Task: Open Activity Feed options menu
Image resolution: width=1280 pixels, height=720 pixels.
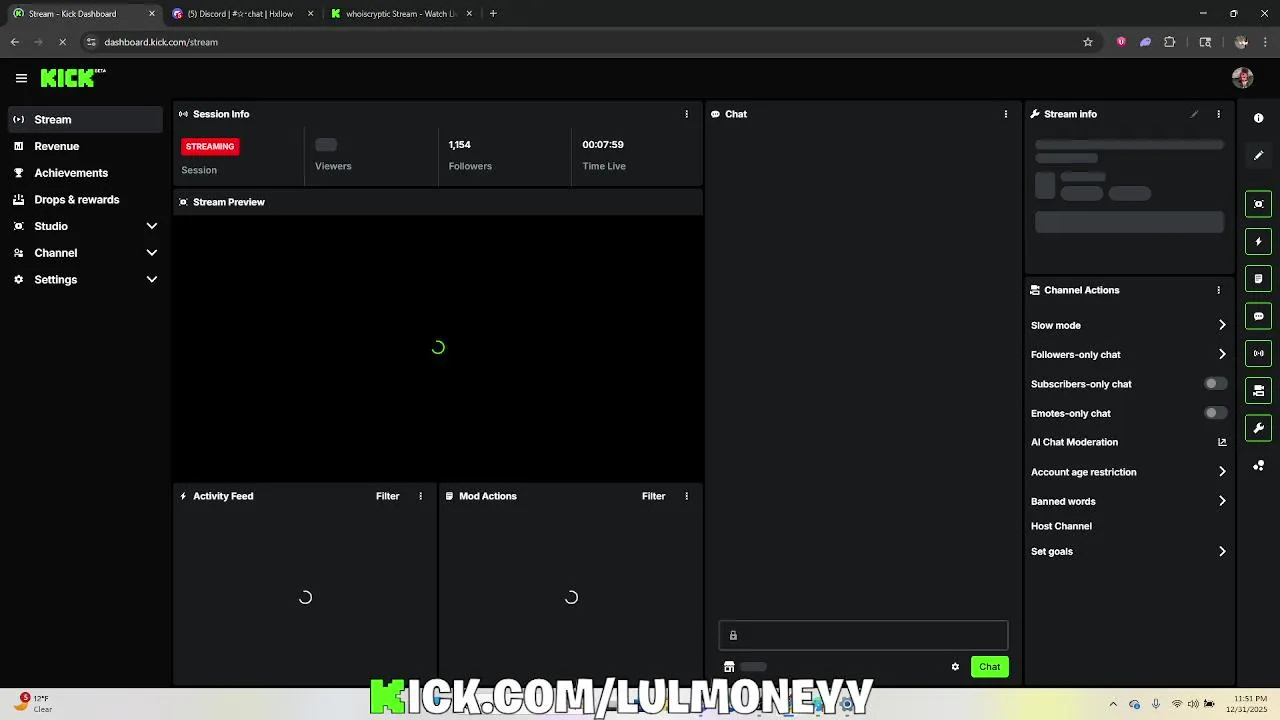Action: tap(420, 496)
